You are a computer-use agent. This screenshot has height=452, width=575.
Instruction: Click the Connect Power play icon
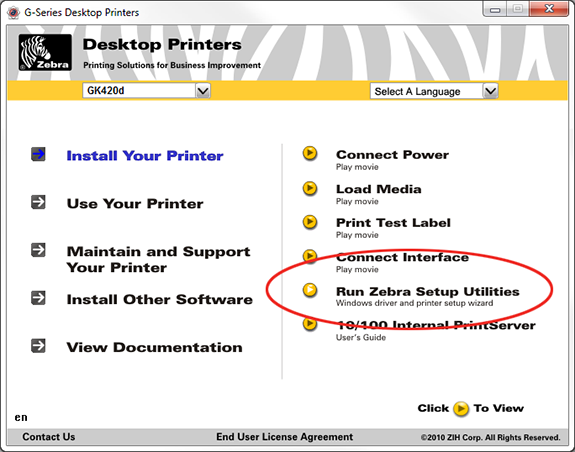pyautogui.click(x=310, y=153)
